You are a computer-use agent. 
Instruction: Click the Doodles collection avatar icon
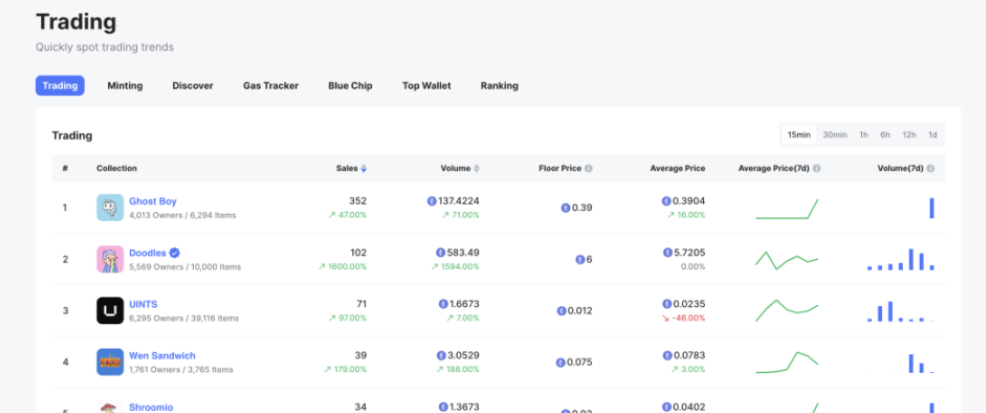click(x=110, y=259)
